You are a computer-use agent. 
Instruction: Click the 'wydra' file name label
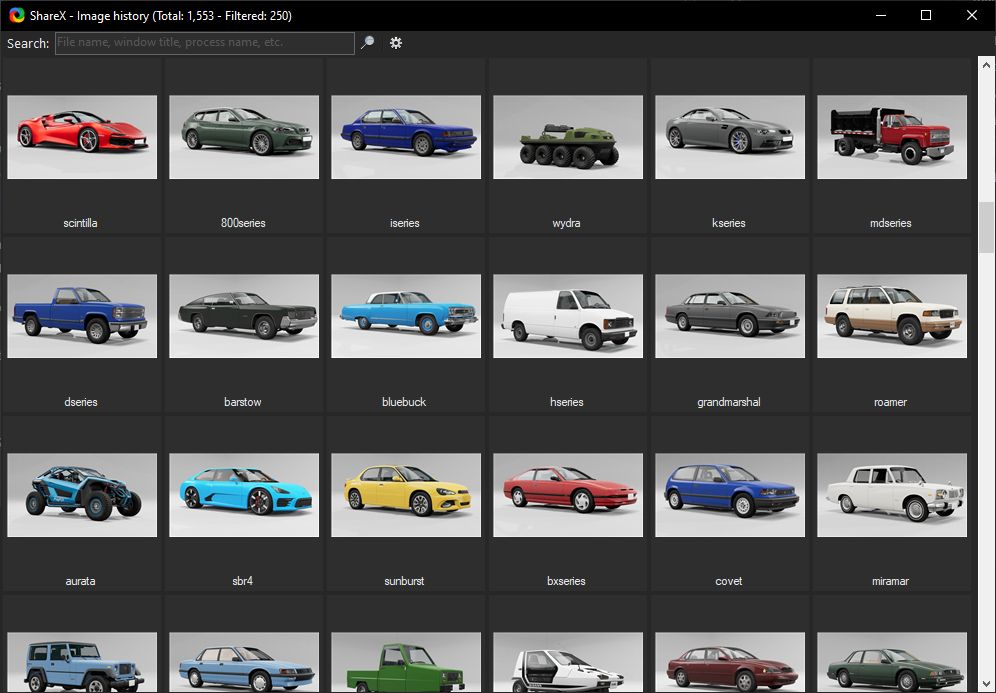click(x=567, y=223)
